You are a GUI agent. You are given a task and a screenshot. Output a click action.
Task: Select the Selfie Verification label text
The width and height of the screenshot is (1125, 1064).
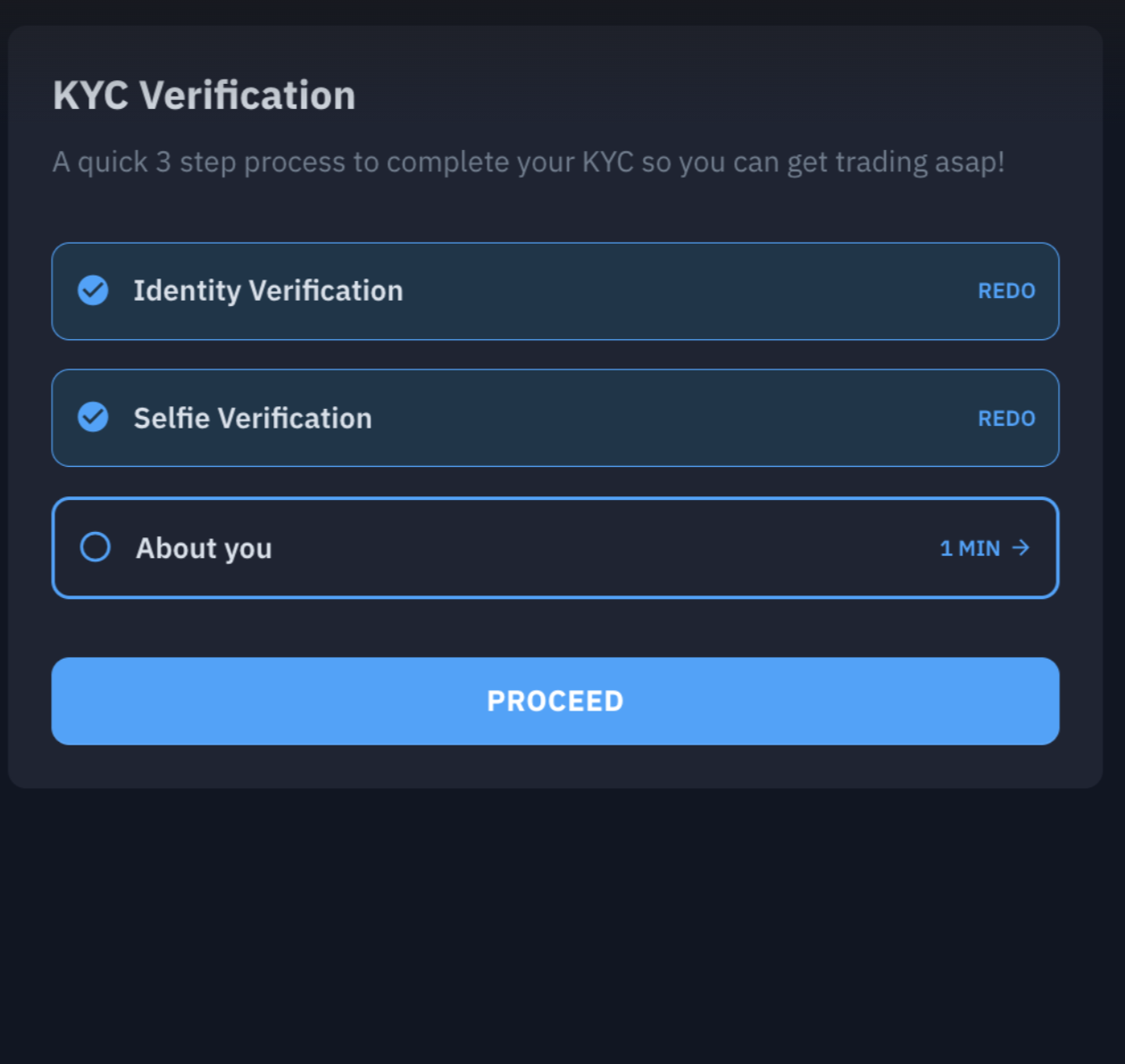click(253, 419)
